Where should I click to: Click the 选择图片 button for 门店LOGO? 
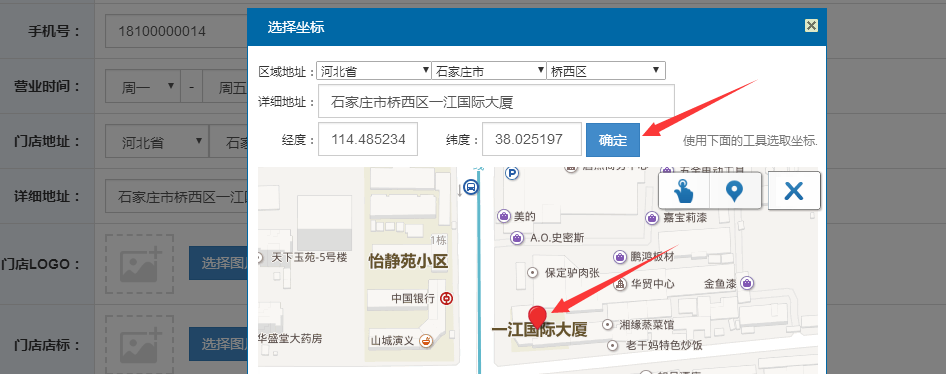pyautogui.click(x=218, y=263)
